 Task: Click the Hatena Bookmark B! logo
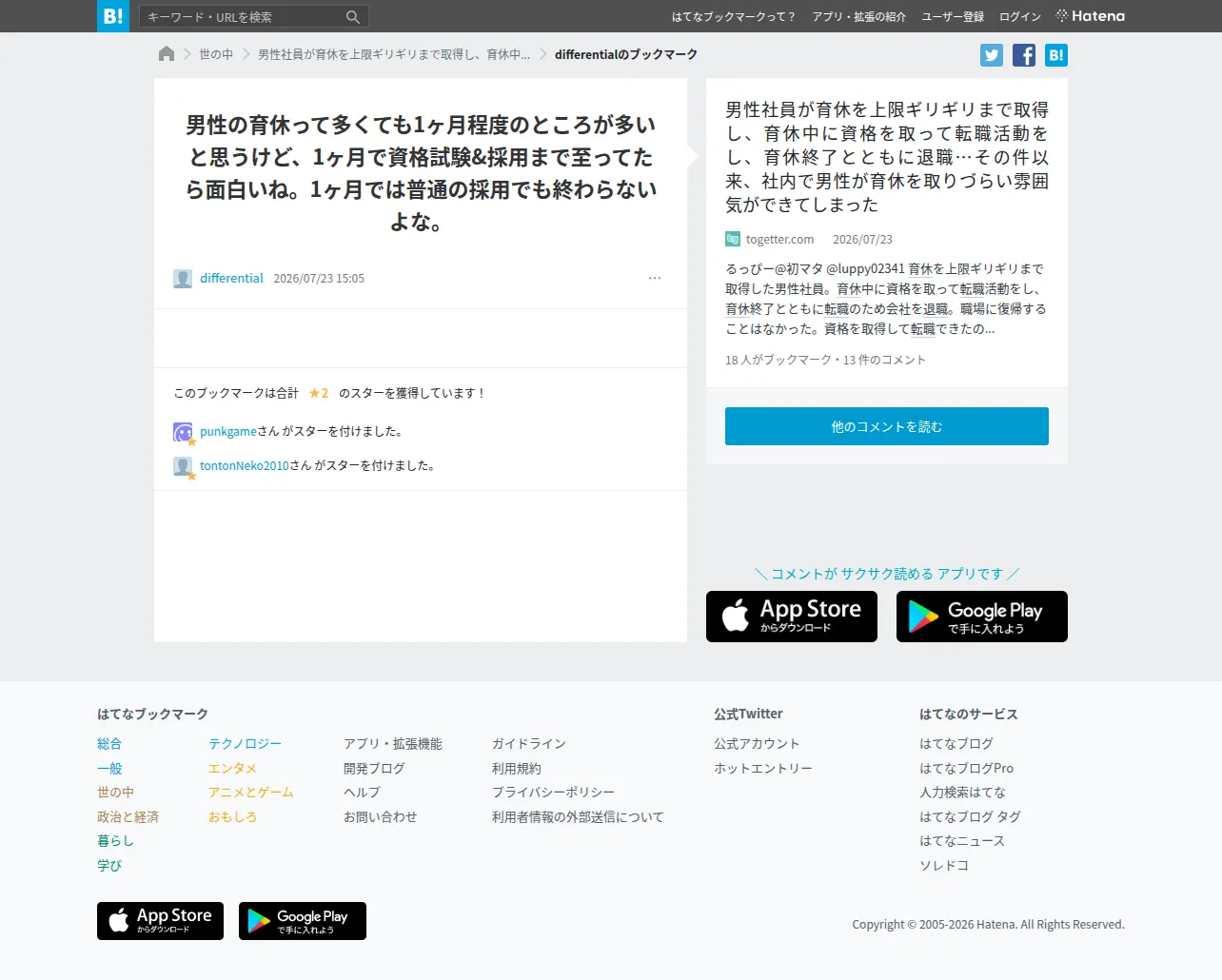[x=113, y=16]
